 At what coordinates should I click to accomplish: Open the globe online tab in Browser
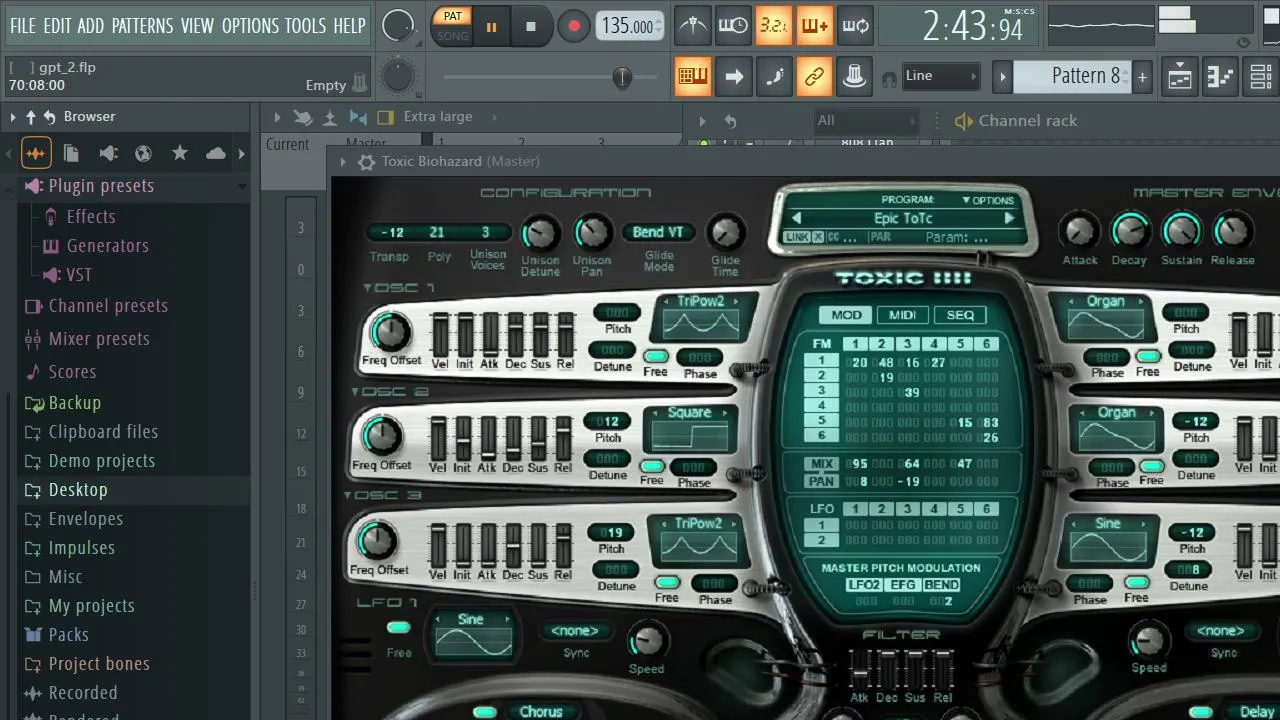[x=144, y=153]
